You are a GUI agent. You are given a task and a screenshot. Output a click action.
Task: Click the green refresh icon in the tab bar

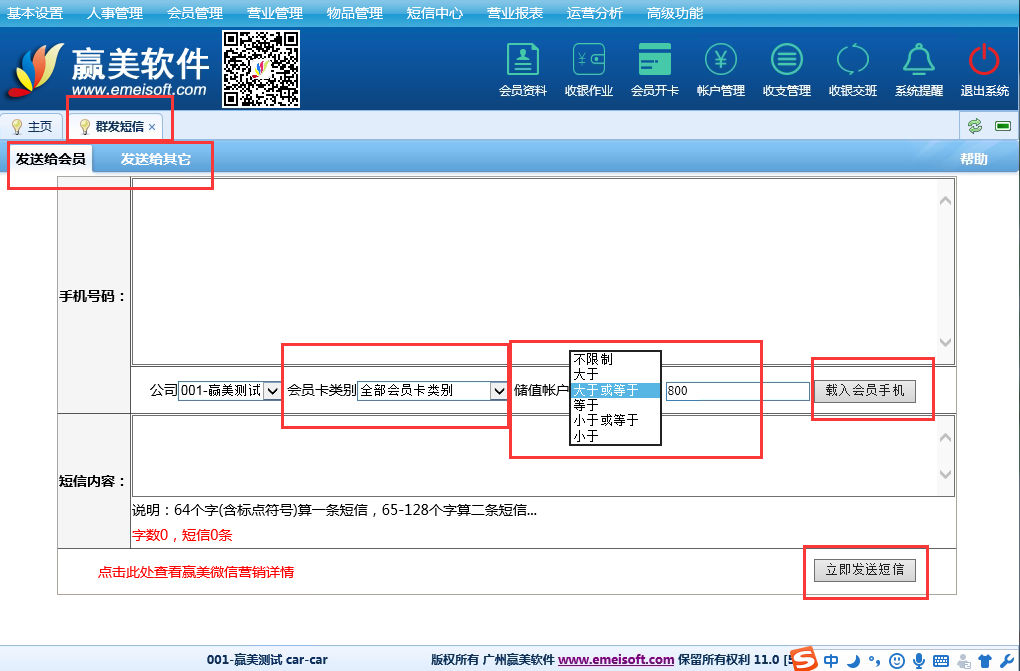pyautogui.click(x=974, y=126)
